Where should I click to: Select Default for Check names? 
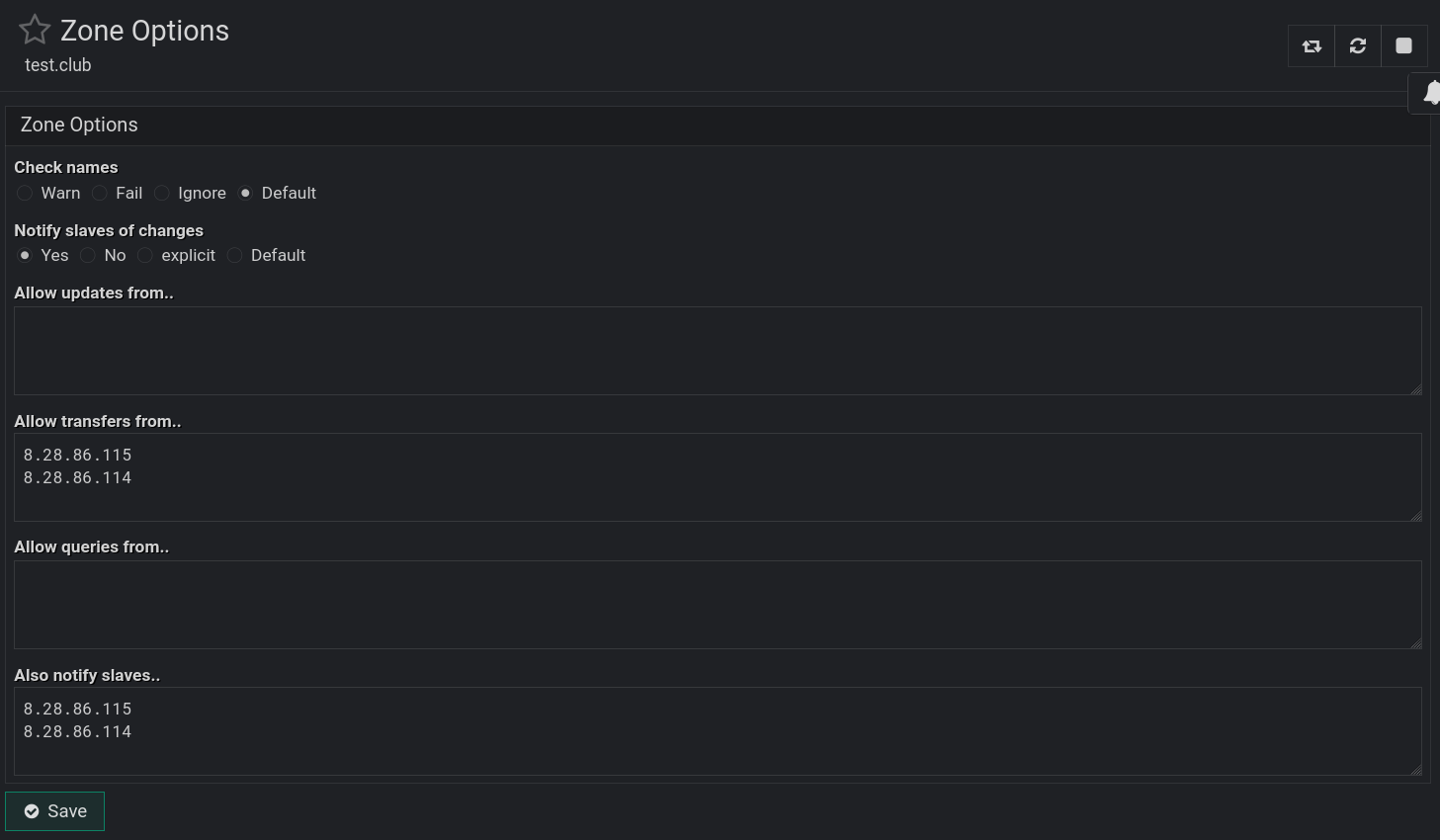pyautogui.click(x=245, y=194)
